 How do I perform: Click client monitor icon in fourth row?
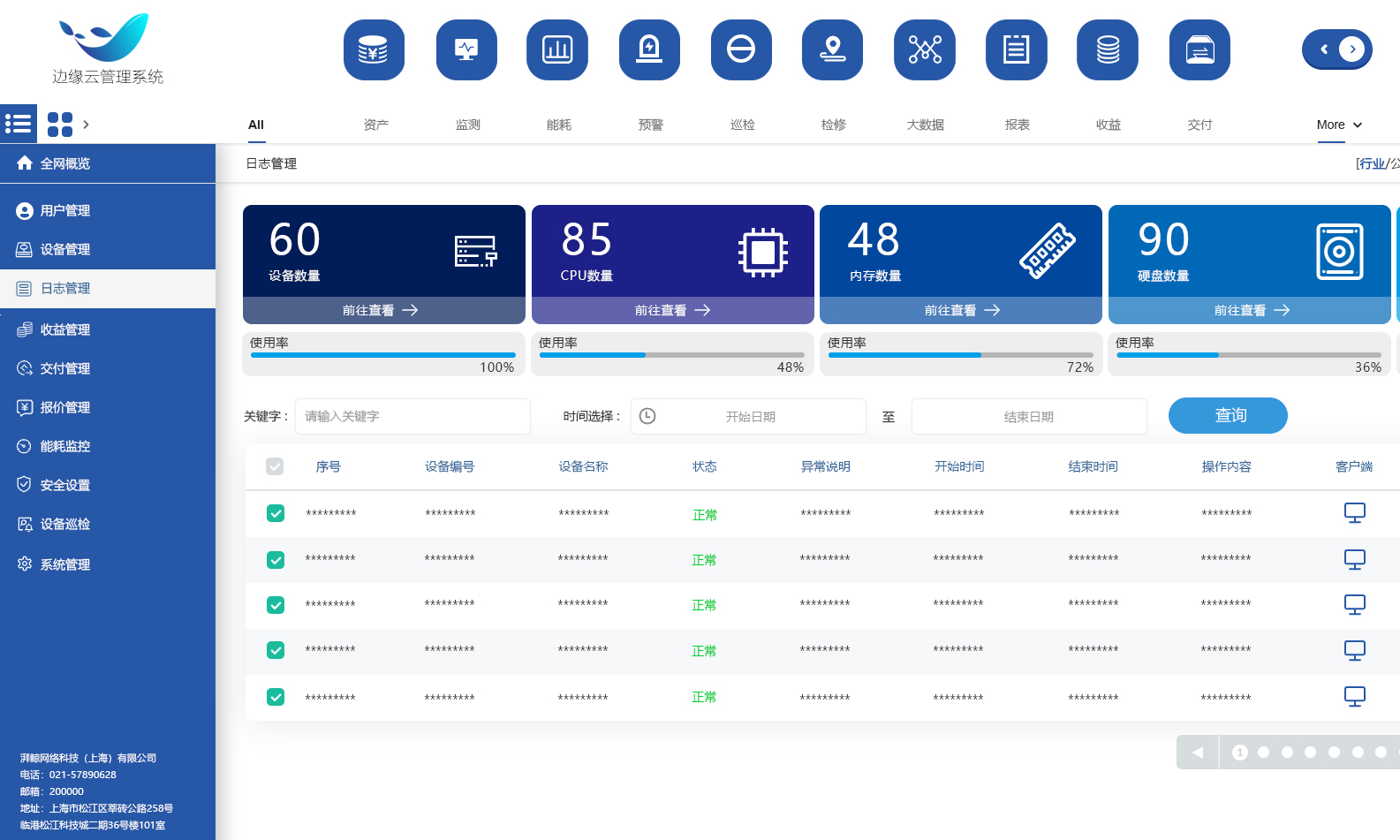pyautogui.click(x=1354, y=651)
